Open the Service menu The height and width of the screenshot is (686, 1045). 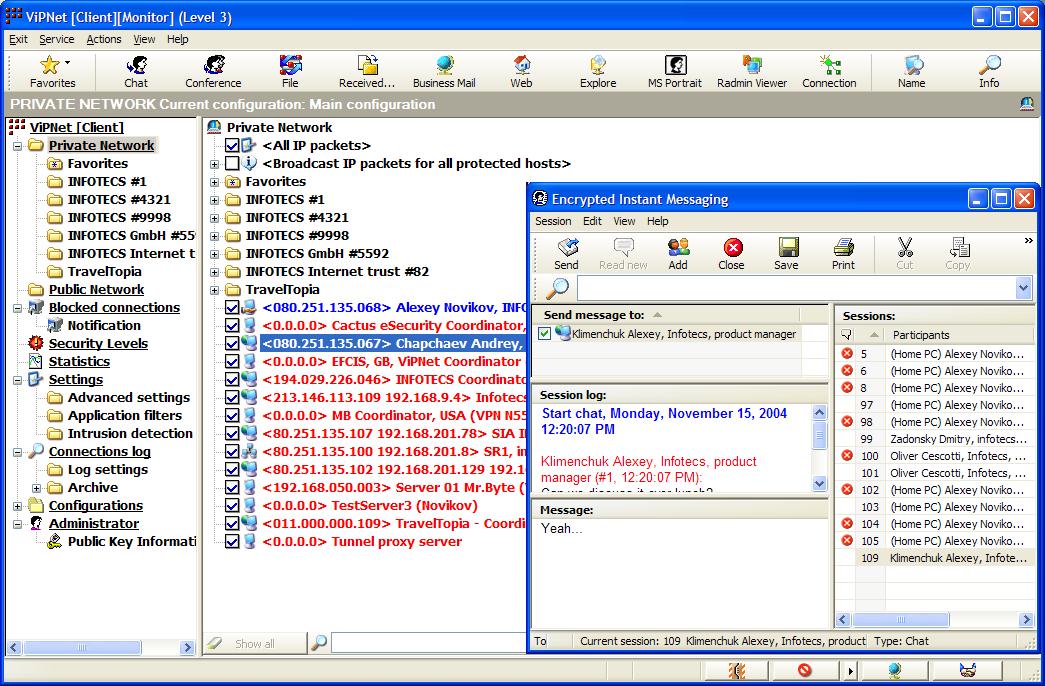click(57, 39)
